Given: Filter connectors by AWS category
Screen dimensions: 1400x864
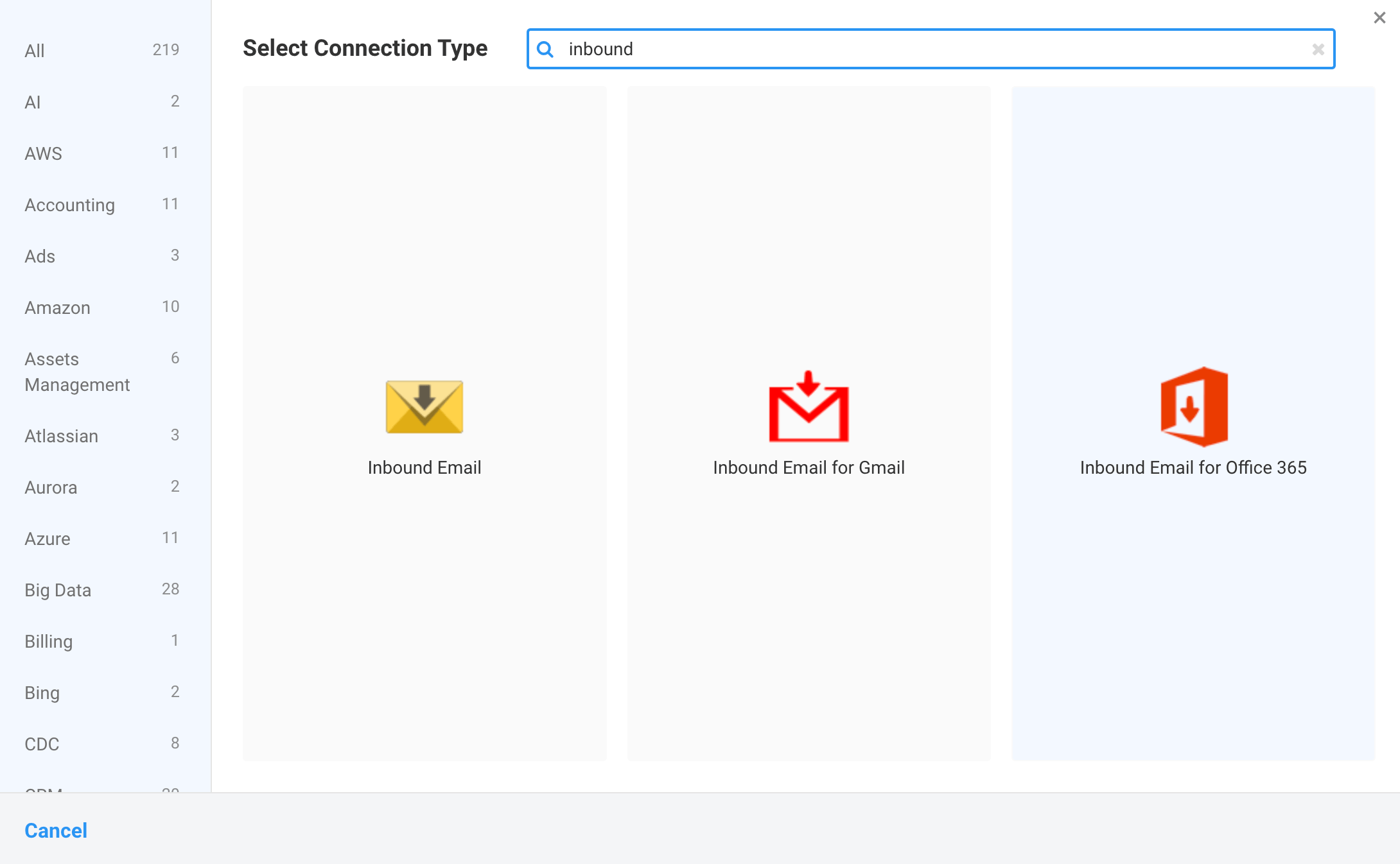Looking at the screenshot, I should pyautogui.click(x=42, y=153).
